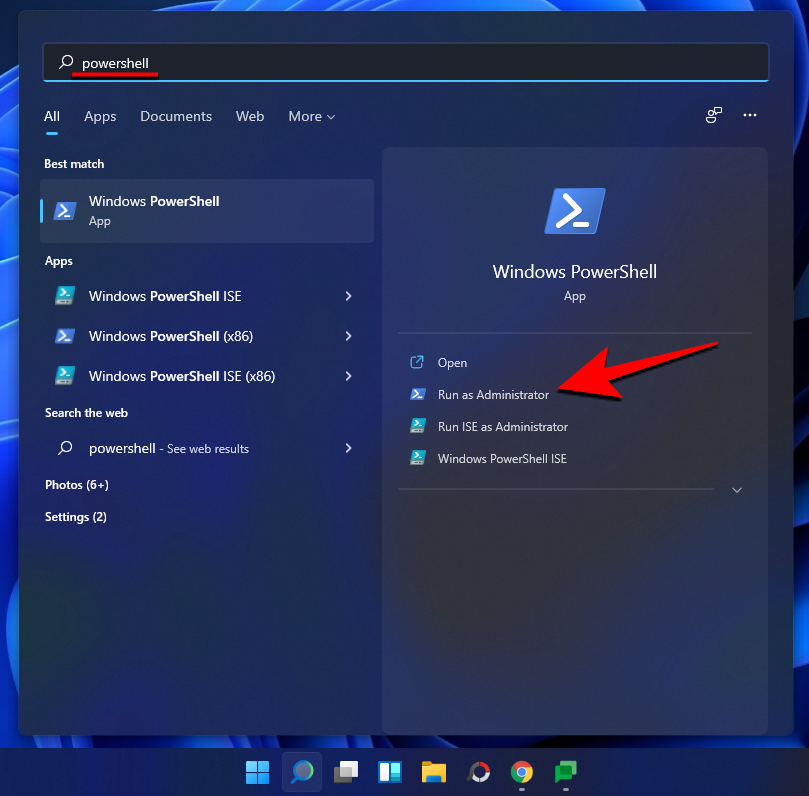The width and height of the screenshot is (809, 796).
Task: Expand the Windows PowerShell (x86) arrow
Action: click(348, 336)
